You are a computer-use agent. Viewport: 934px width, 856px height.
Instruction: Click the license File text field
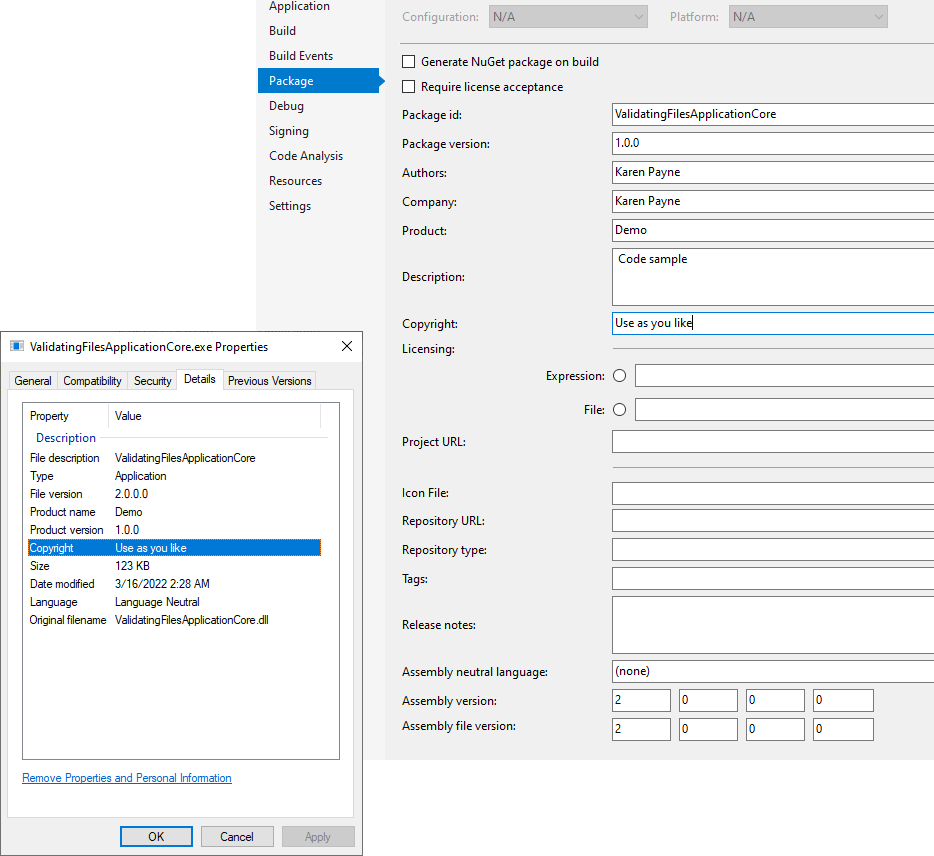[784, 410]
